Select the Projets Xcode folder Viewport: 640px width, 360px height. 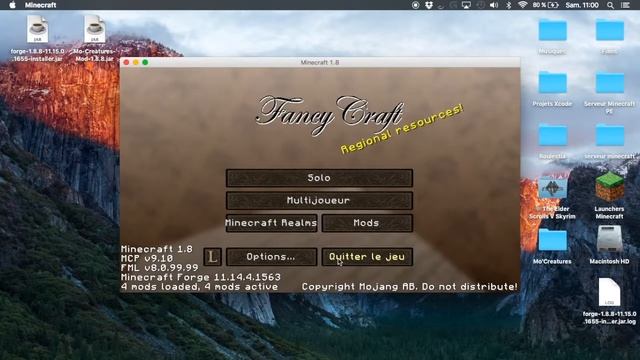[552, 89]
